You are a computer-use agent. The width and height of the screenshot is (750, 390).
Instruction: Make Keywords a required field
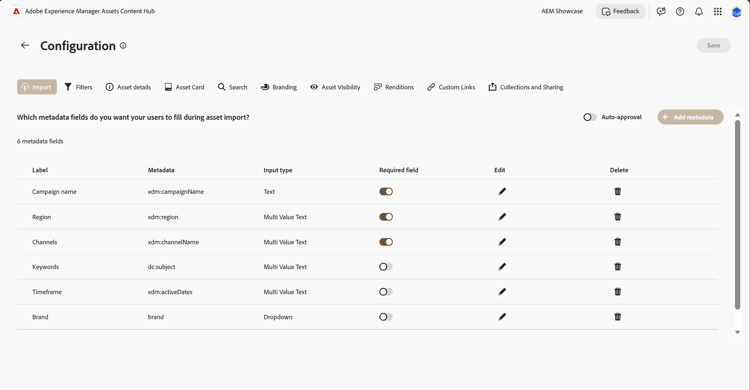(386, 267)
